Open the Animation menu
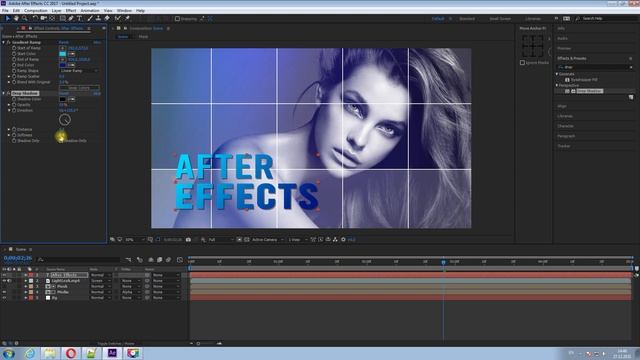The width and height of the screenshot is (640, 360). 90,11
